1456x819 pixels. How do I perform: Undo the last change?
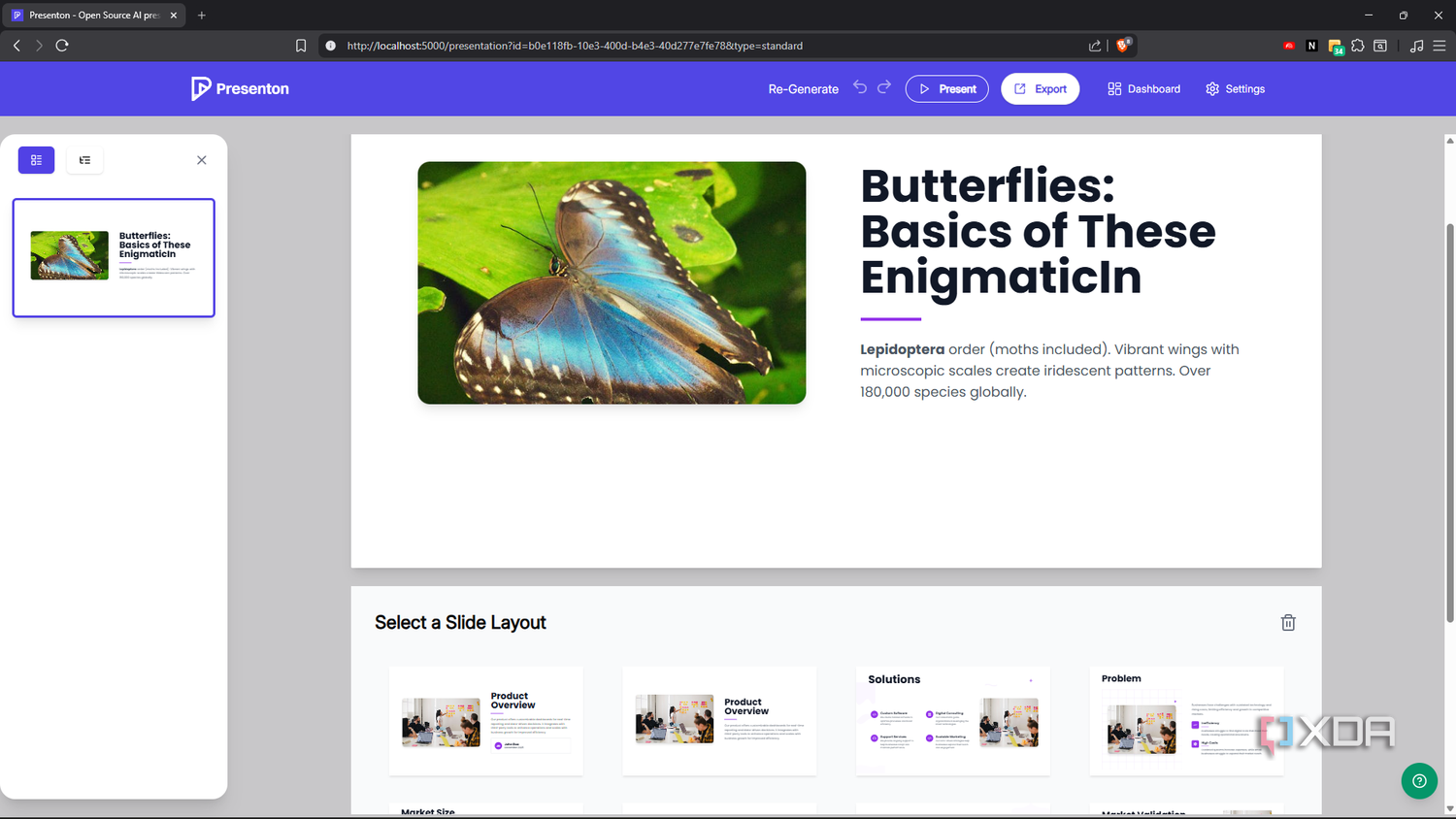pos(860,87)
